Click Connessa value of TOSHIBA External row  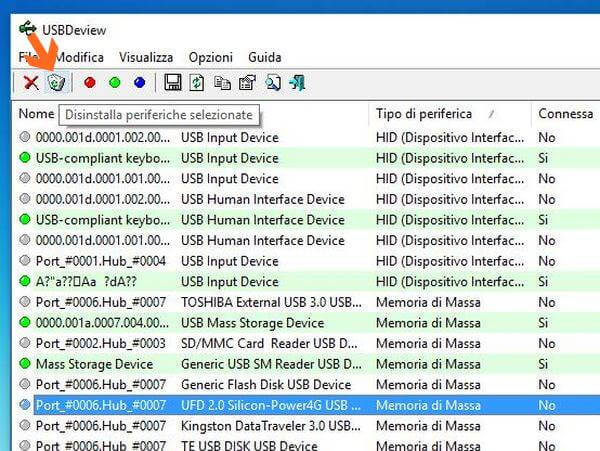coord(546,302)
